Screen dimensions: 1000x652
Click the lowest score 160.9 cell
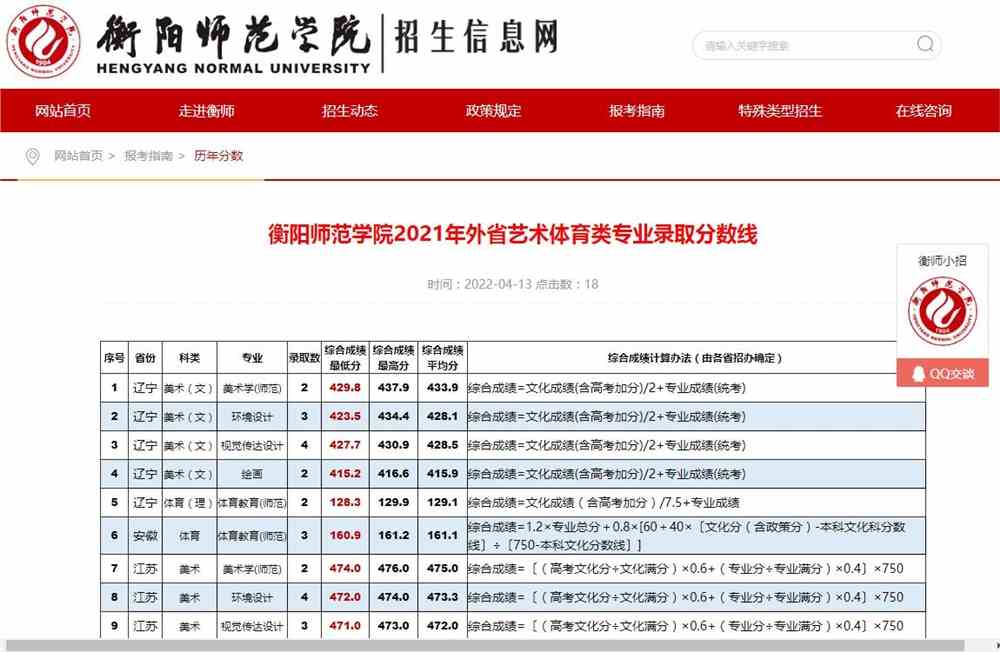click(x=345, y=535)
